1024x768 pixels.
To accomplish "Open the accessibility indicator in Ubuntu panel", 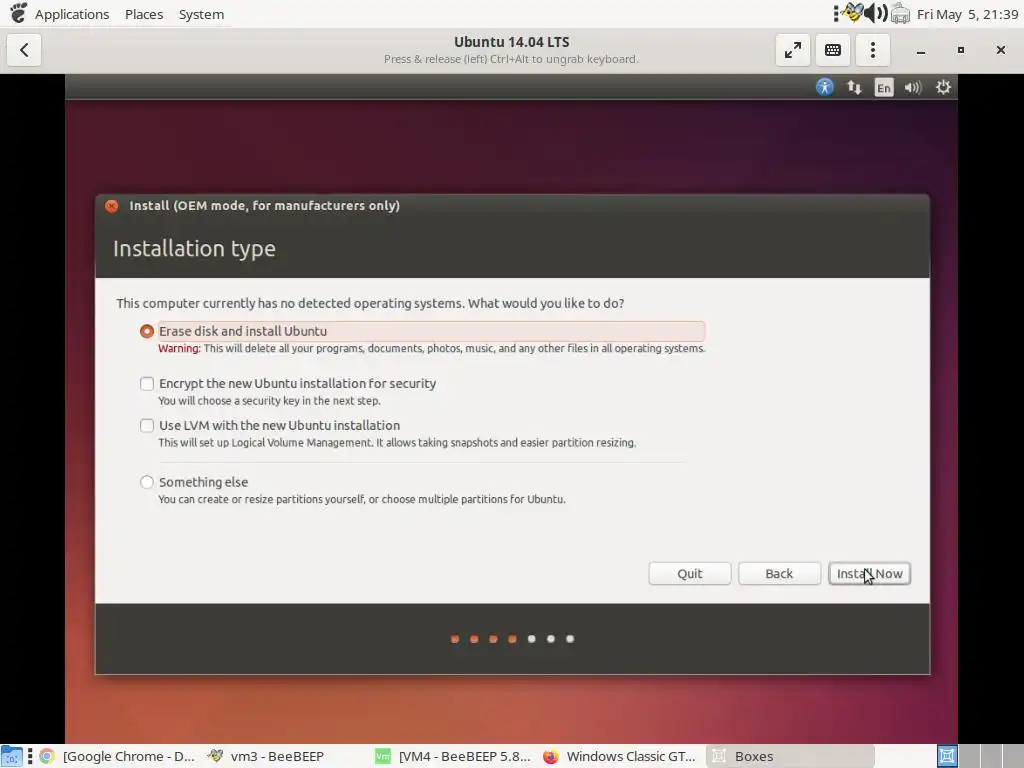I will coord(825,87).
